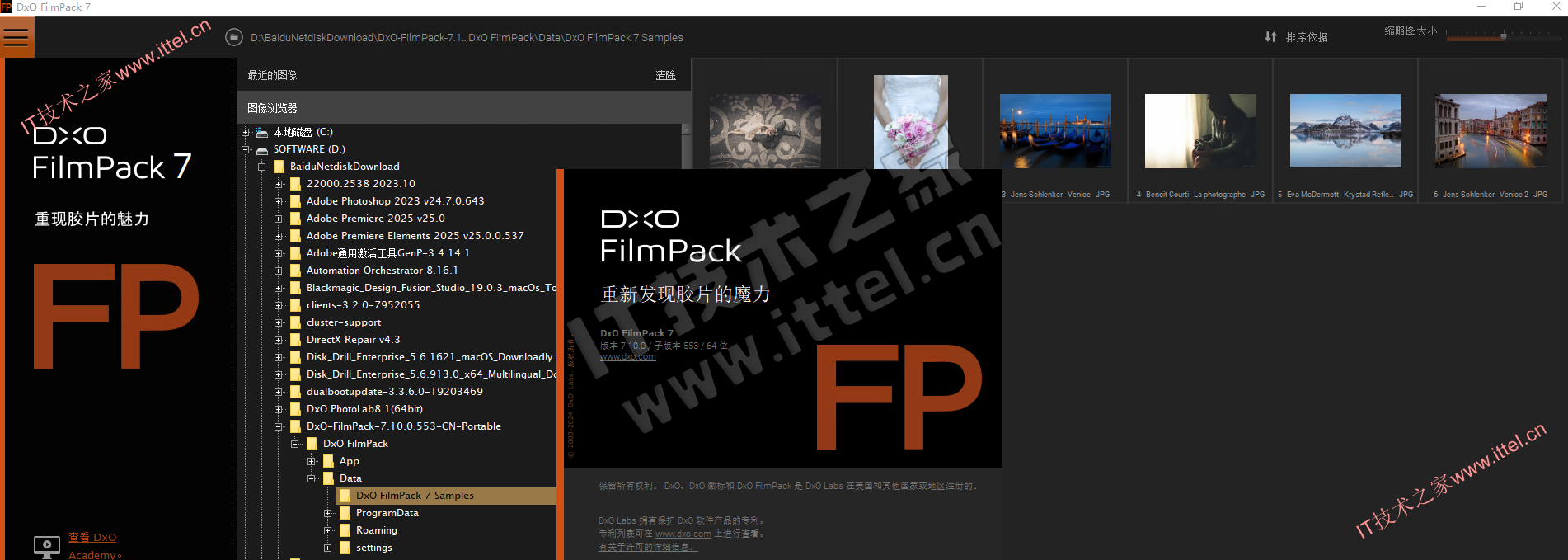Click the folder tree scrollbar up arrow

[685, 129]
